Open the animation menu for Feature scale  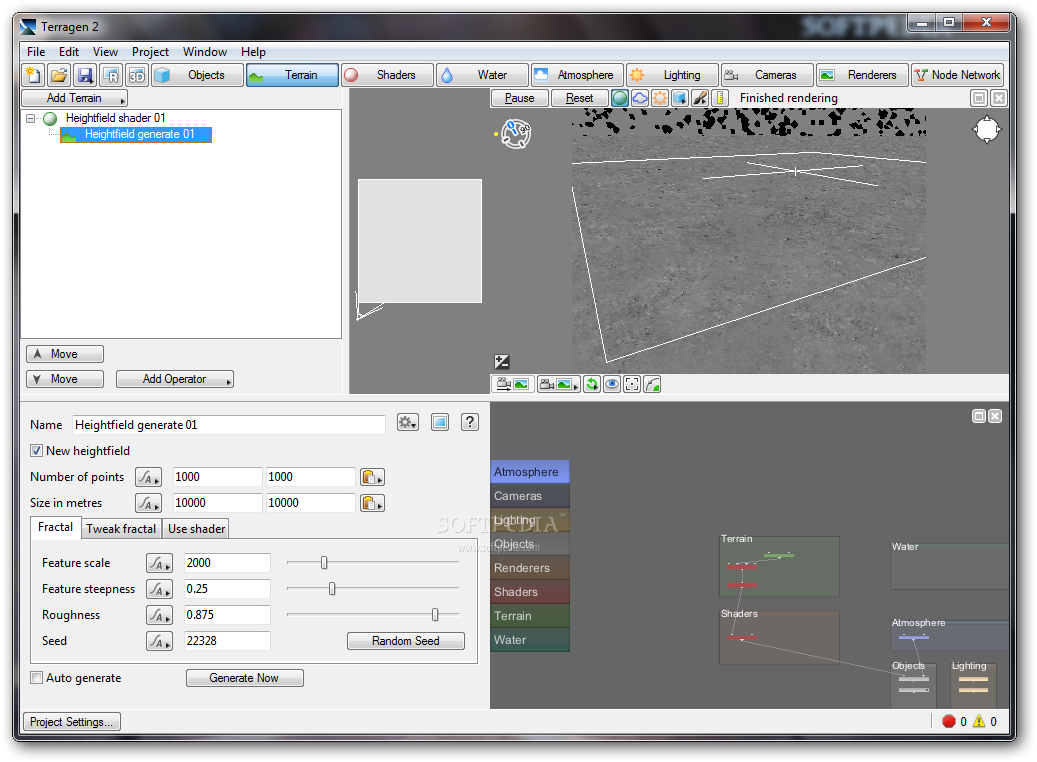click(x=159, y=563)
